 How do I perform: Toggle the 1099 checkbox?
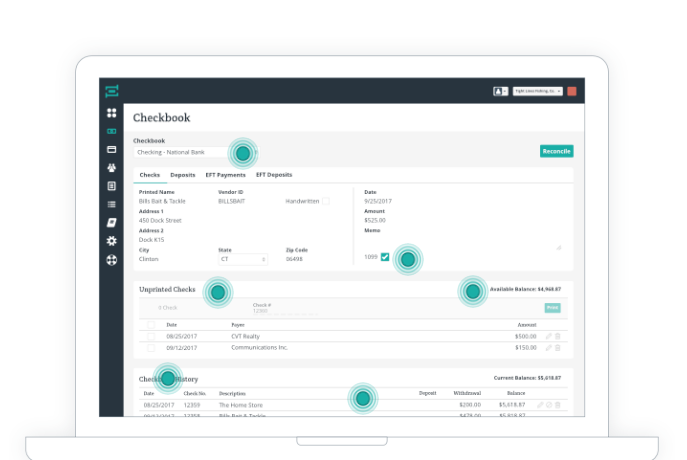[385, 257]
